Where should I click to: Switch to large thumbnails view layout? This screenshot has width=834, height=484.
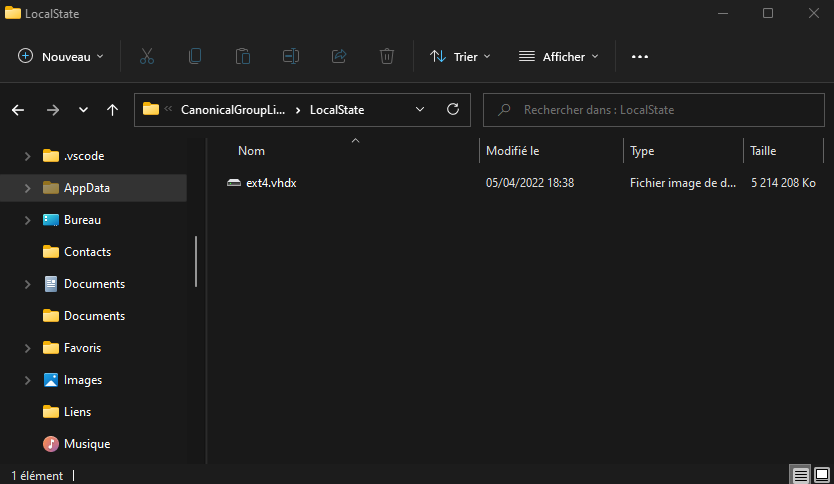[822, 475]
